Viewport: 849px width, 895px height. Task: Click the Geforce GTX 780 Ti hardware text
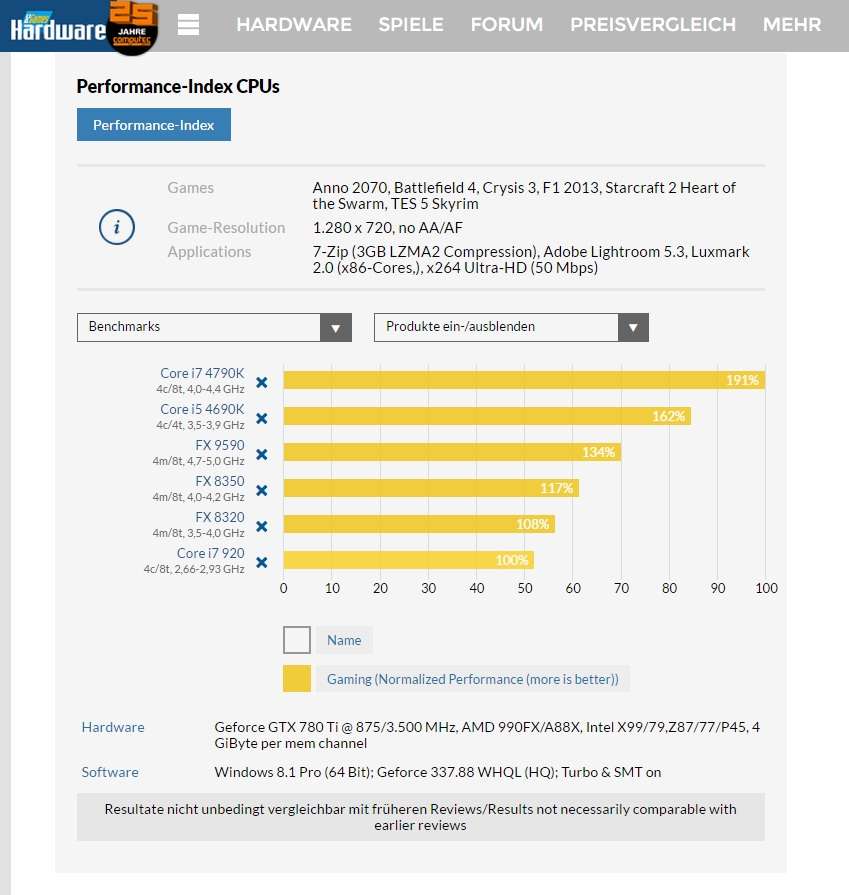[x=487, y=735]
